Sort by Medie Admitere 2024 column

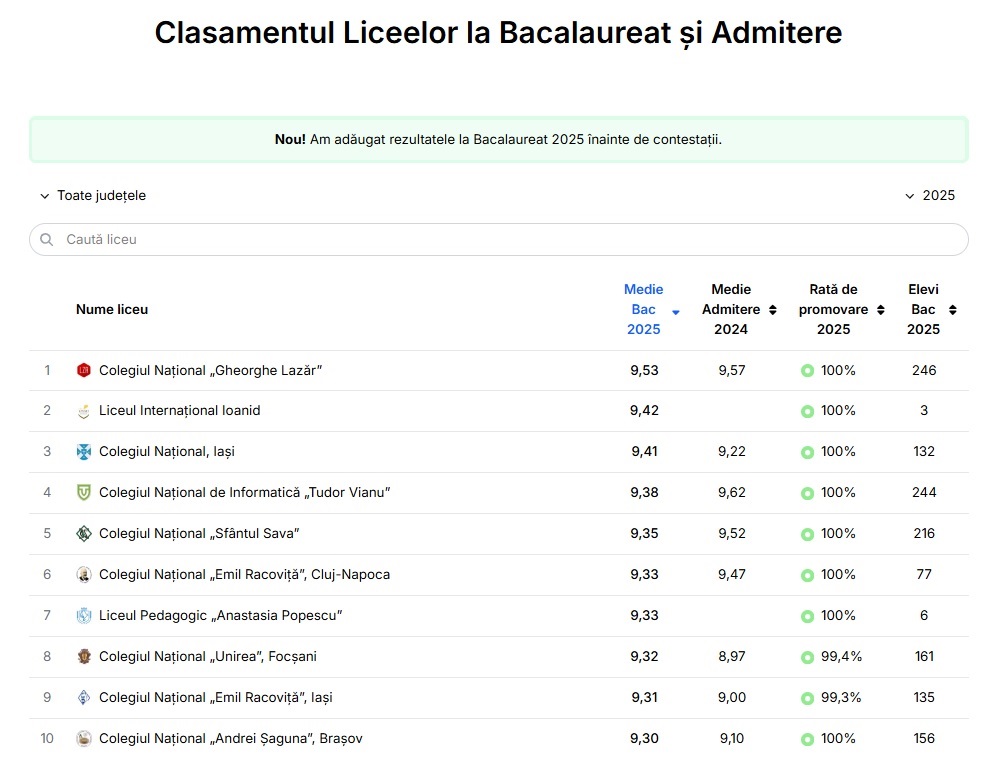click(738, 309)
